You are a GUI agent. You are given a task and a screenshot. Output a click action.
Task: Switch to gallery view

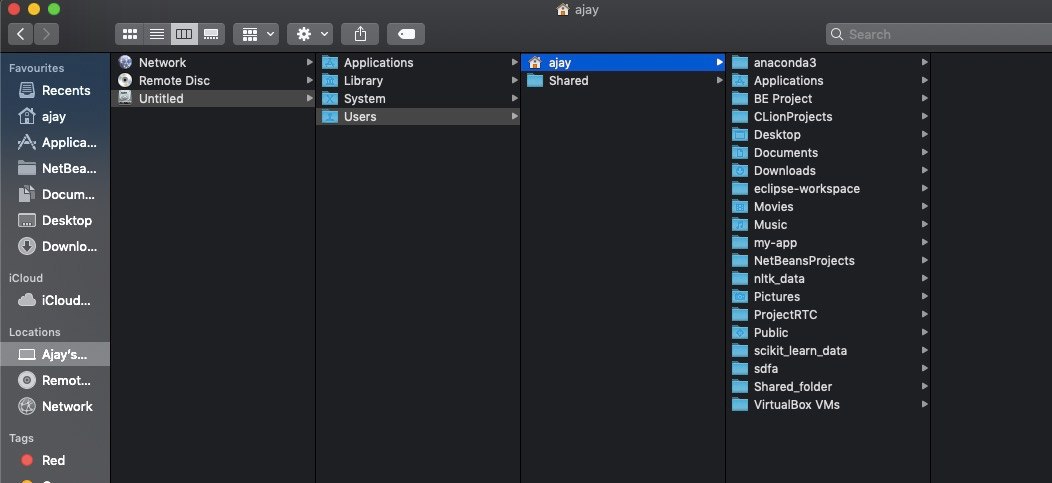click(x=211, y=34)
